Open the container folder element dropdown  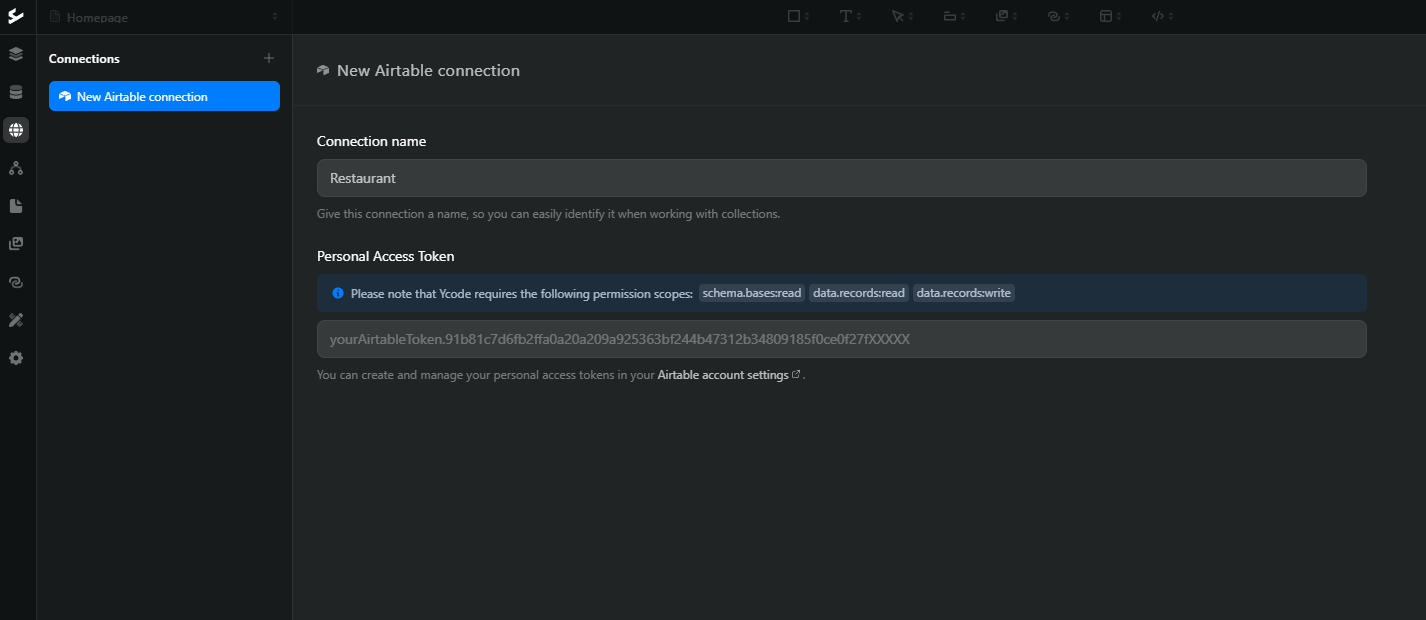point(954,16)
